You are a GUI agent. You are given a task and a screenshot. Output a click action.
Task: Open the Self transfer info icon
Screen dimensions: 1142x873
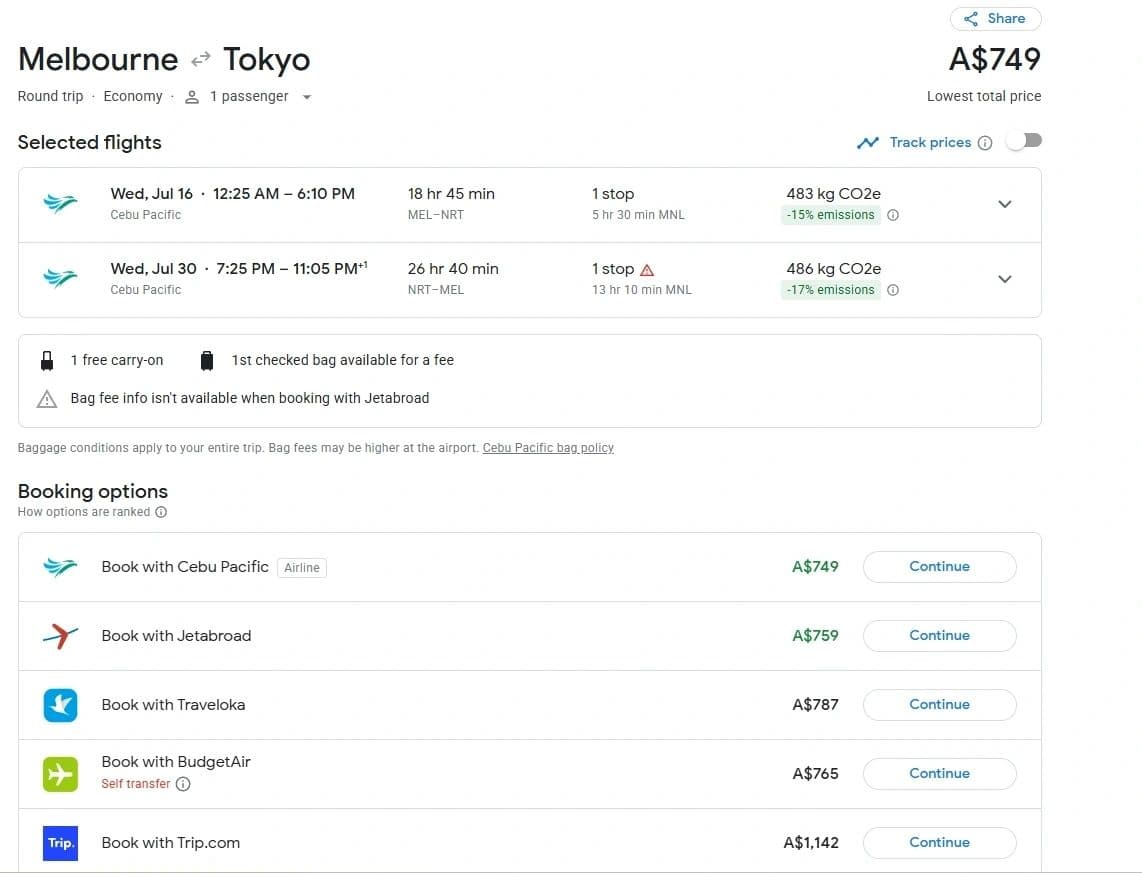184,784
